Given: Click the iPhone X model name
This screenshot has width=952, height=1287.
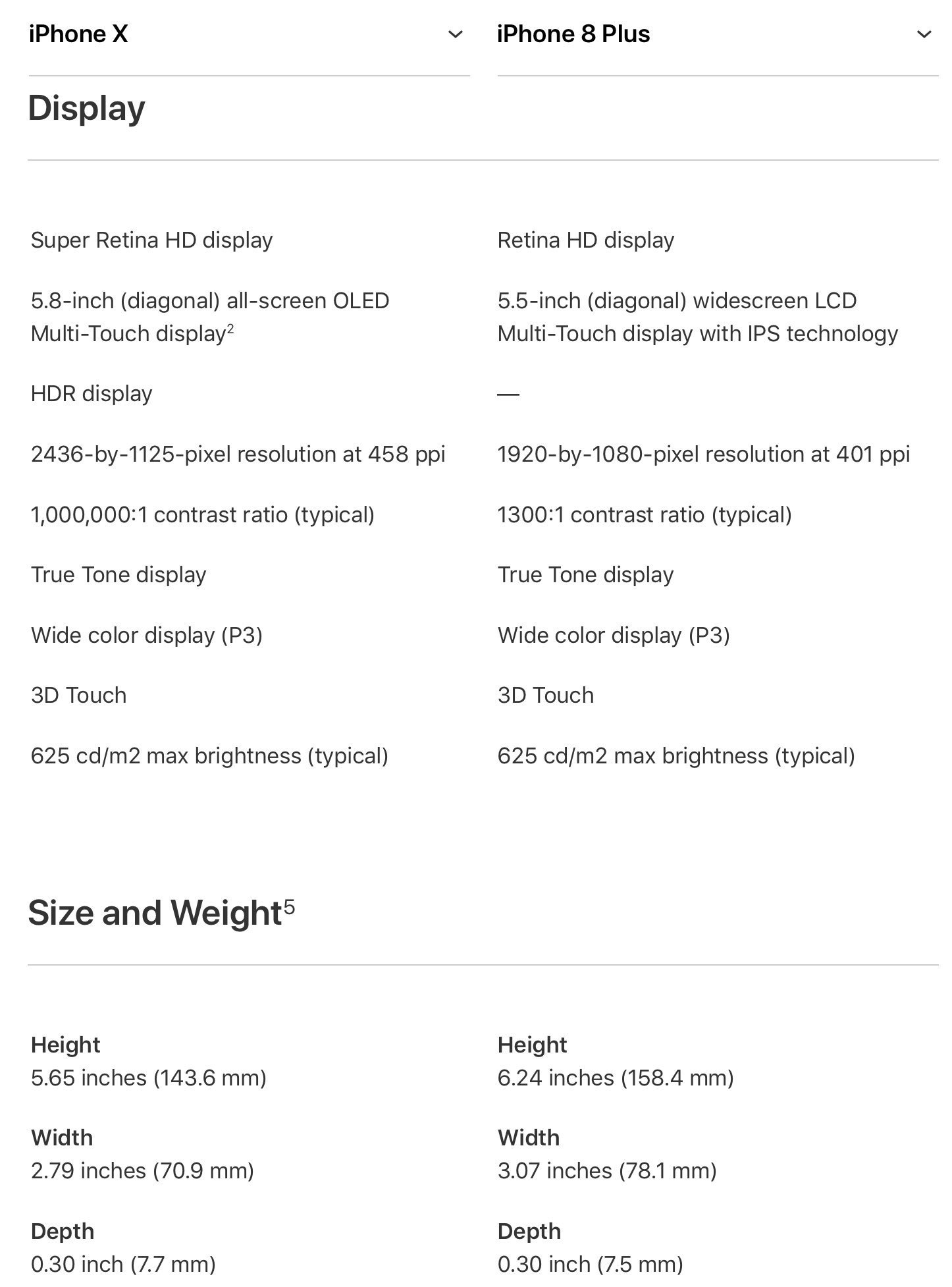Looking at the screenshot, I should (78, 34).
